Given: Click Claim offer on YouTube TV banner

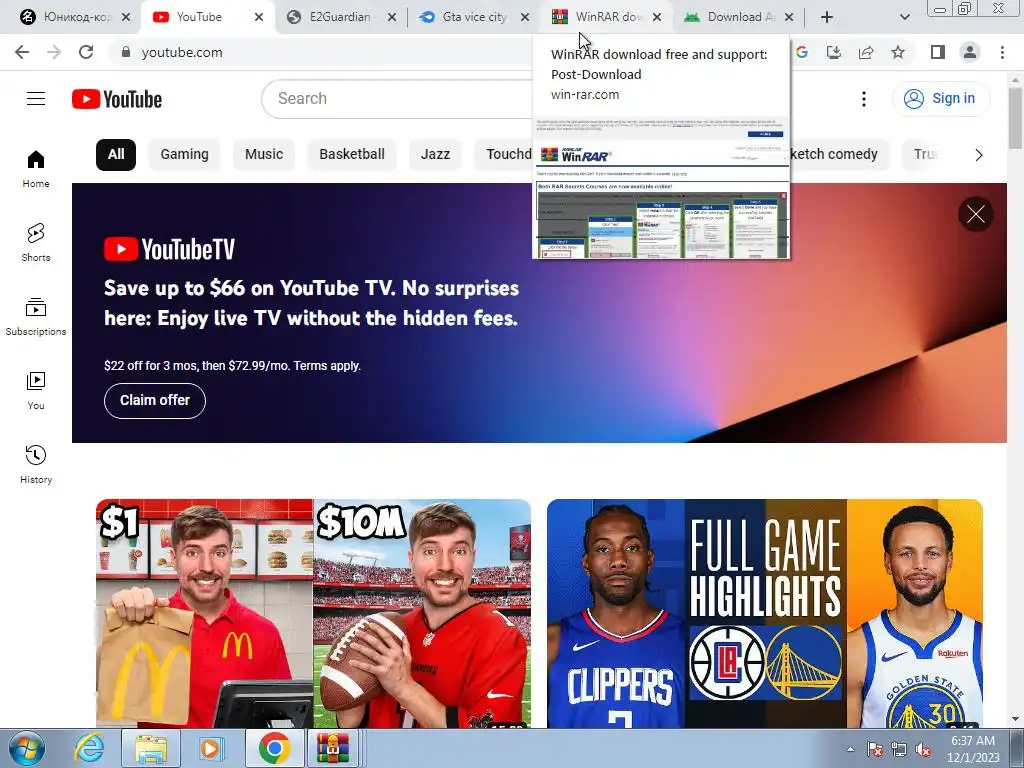Looking at the screenshot, I should pos(155,400).
